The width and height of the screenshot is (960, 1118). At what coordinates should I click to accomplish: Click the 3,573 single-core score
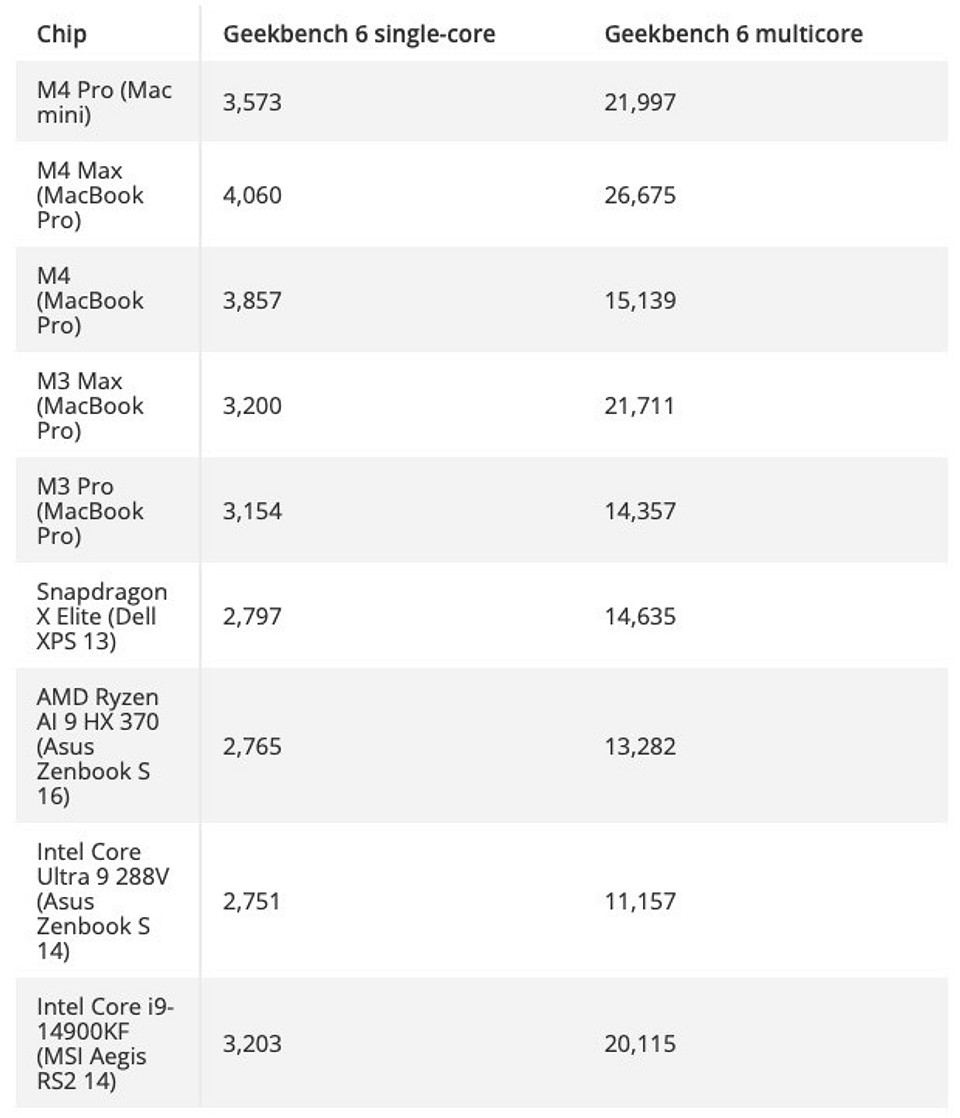coord(252,102)
